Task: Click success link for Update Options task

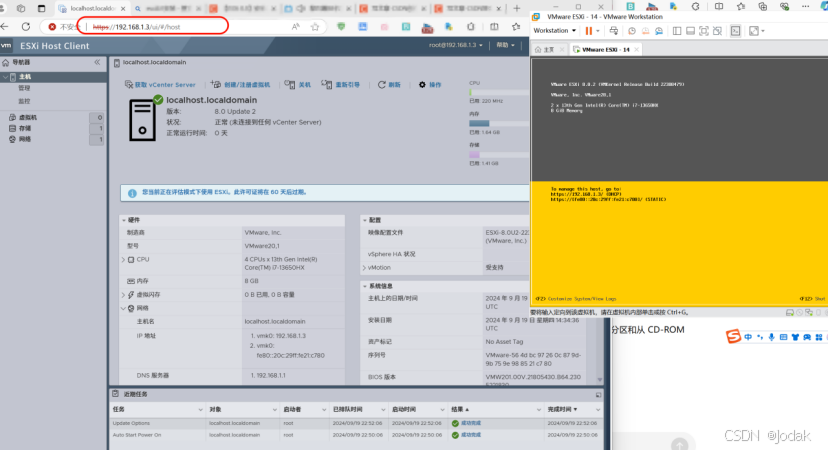Action: (x=471, y=424)
